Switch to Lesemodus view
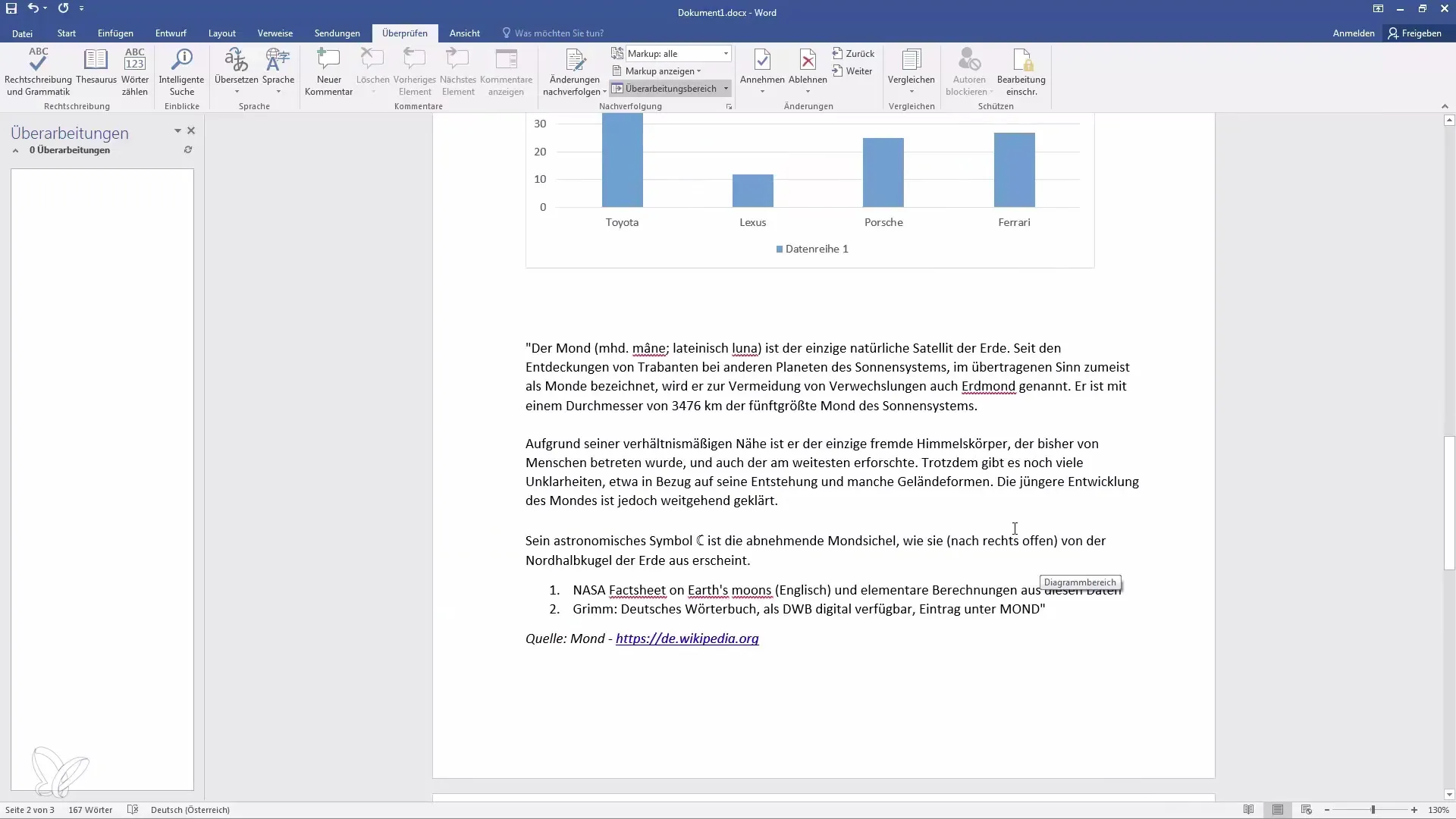This screenshot has width=1456, height=819. pyautogui.click(x=1248, y=810)
